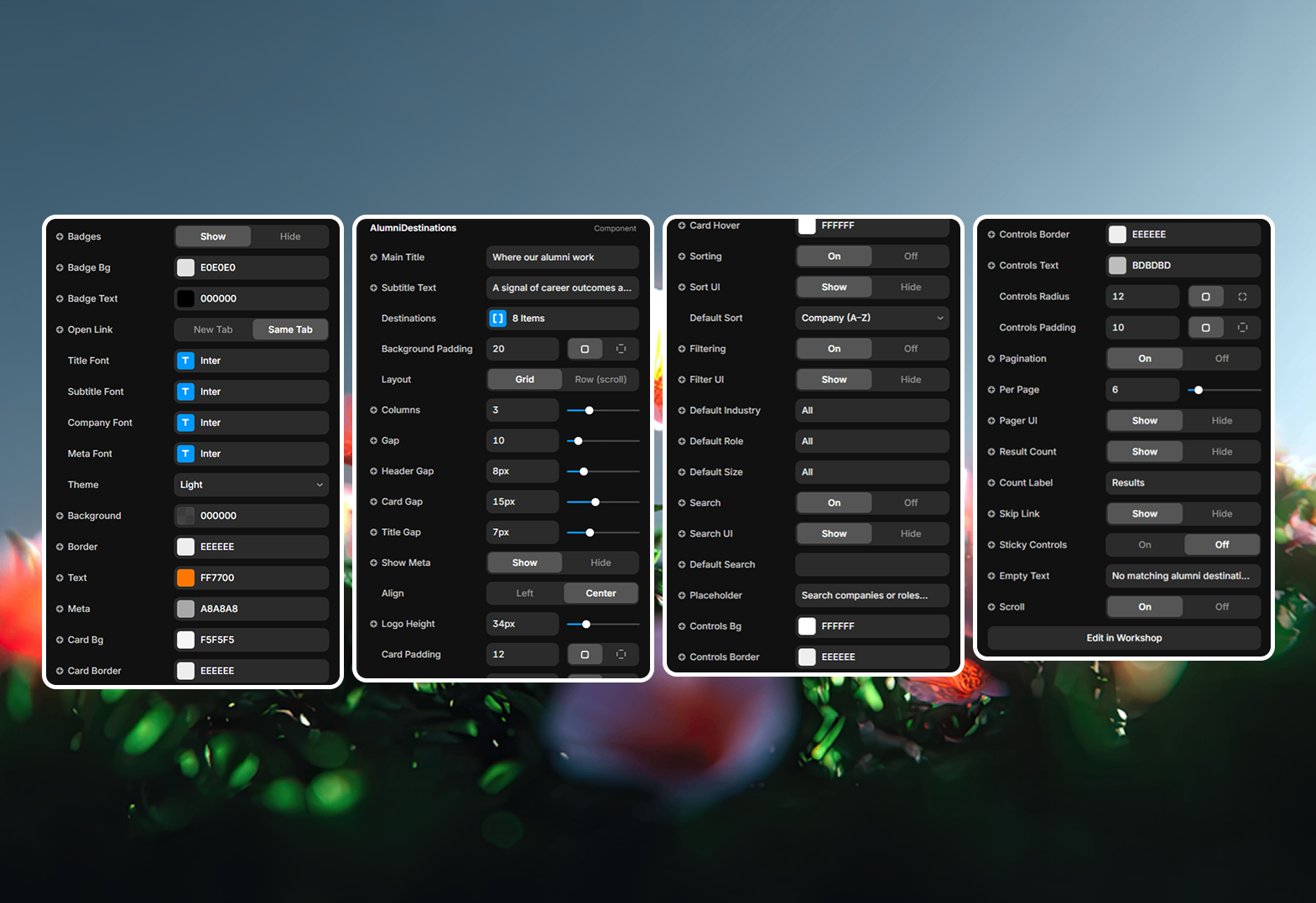The width and height of the screenshot is (1316, 903).
Task: Click plus icon beside Badges label
Action: (60, 236)
